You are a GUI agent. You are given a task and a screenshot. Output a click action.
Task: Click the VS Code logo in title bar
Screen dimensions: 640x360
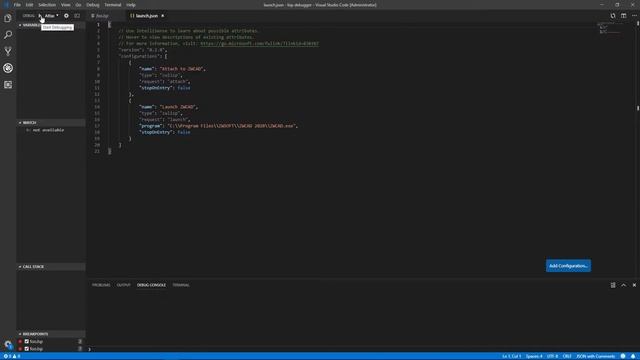(6, 5)
